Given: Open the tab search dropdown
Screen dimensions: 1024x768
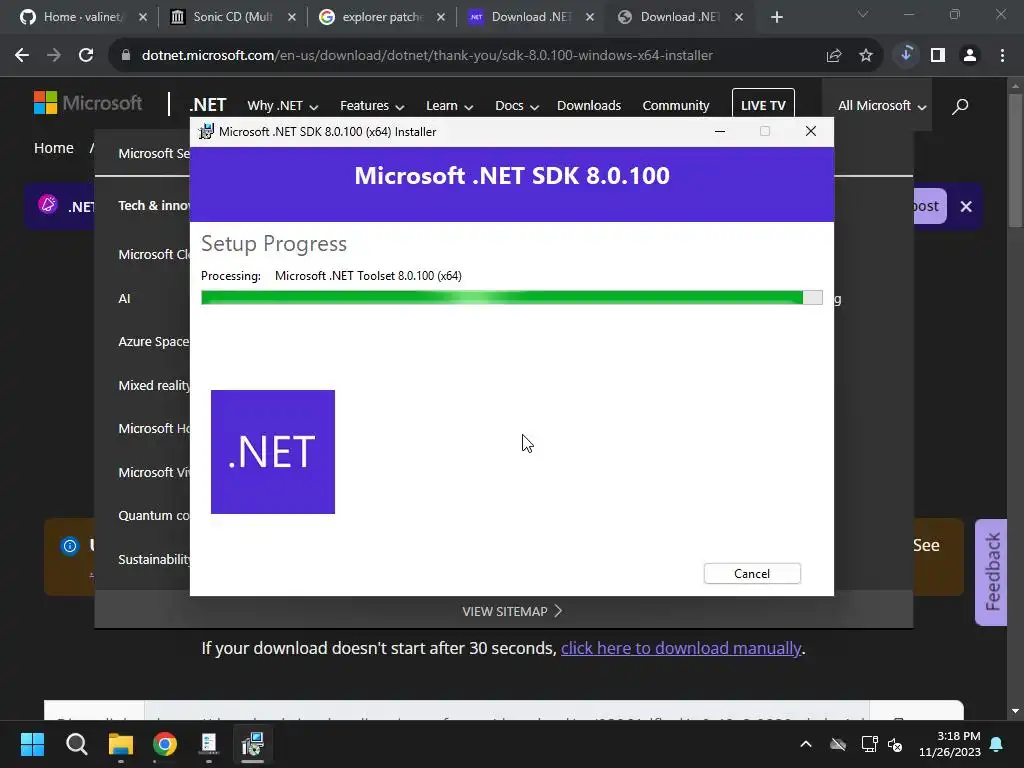Looking at the screenshot, I should tap(863, 14).
